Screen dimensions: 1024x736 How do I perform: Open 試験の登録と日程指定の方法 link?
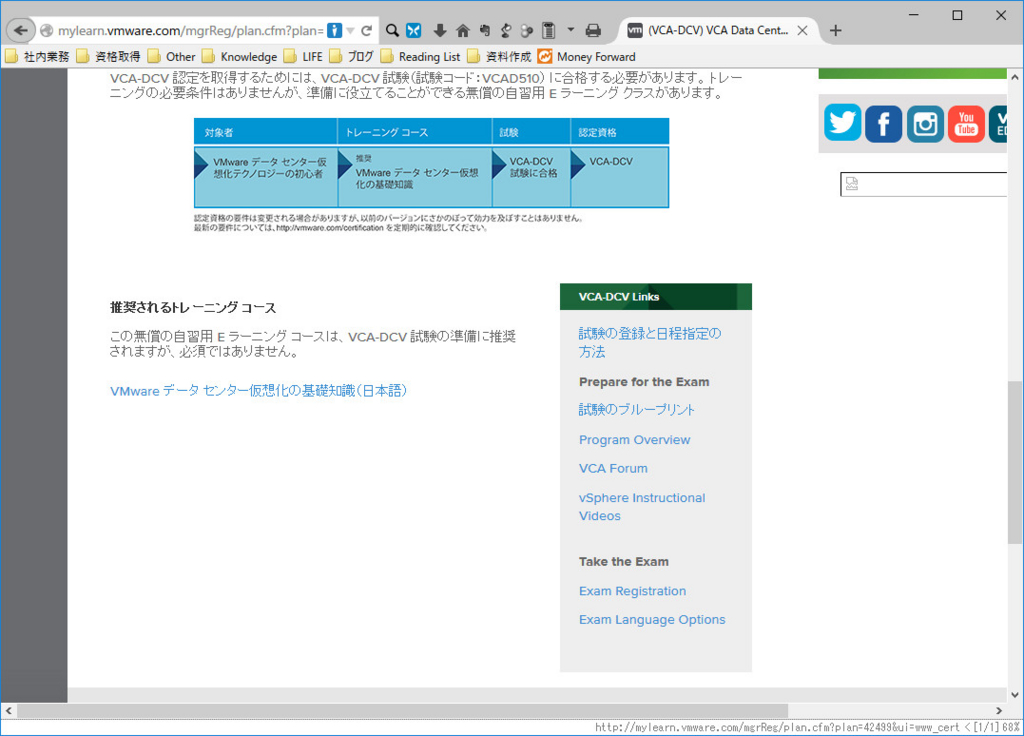[650, 342]
